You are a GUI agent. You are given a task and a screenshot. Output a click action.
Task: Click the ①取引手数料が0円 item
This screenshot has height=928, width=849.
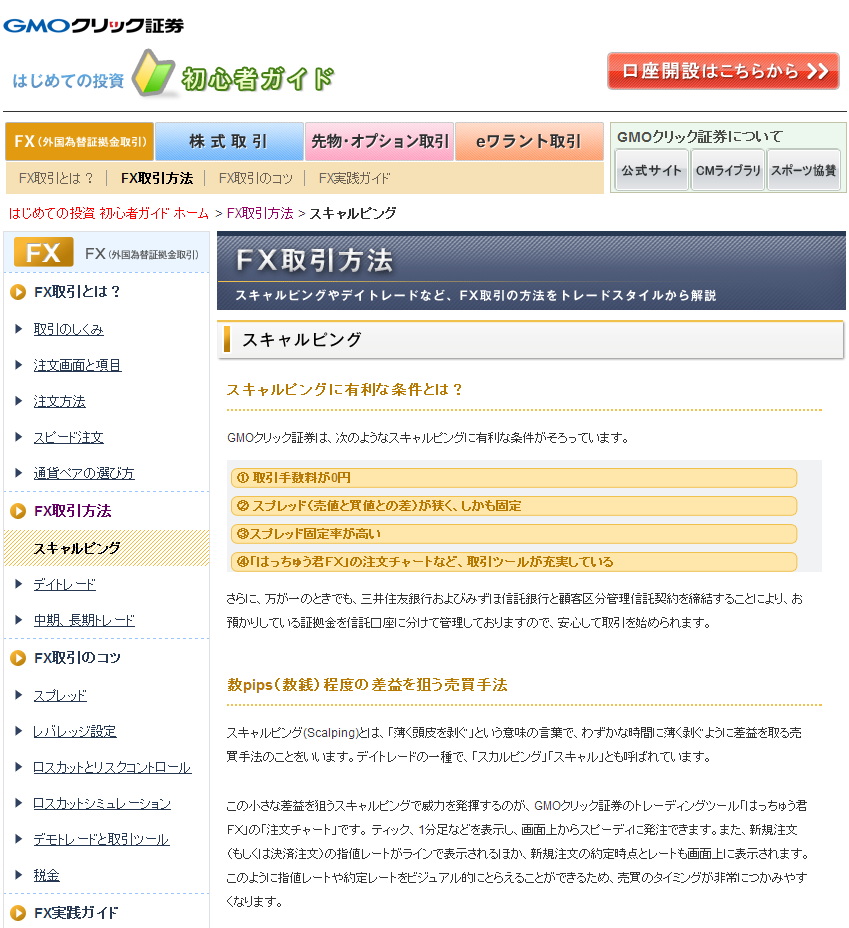coord(514,478)
